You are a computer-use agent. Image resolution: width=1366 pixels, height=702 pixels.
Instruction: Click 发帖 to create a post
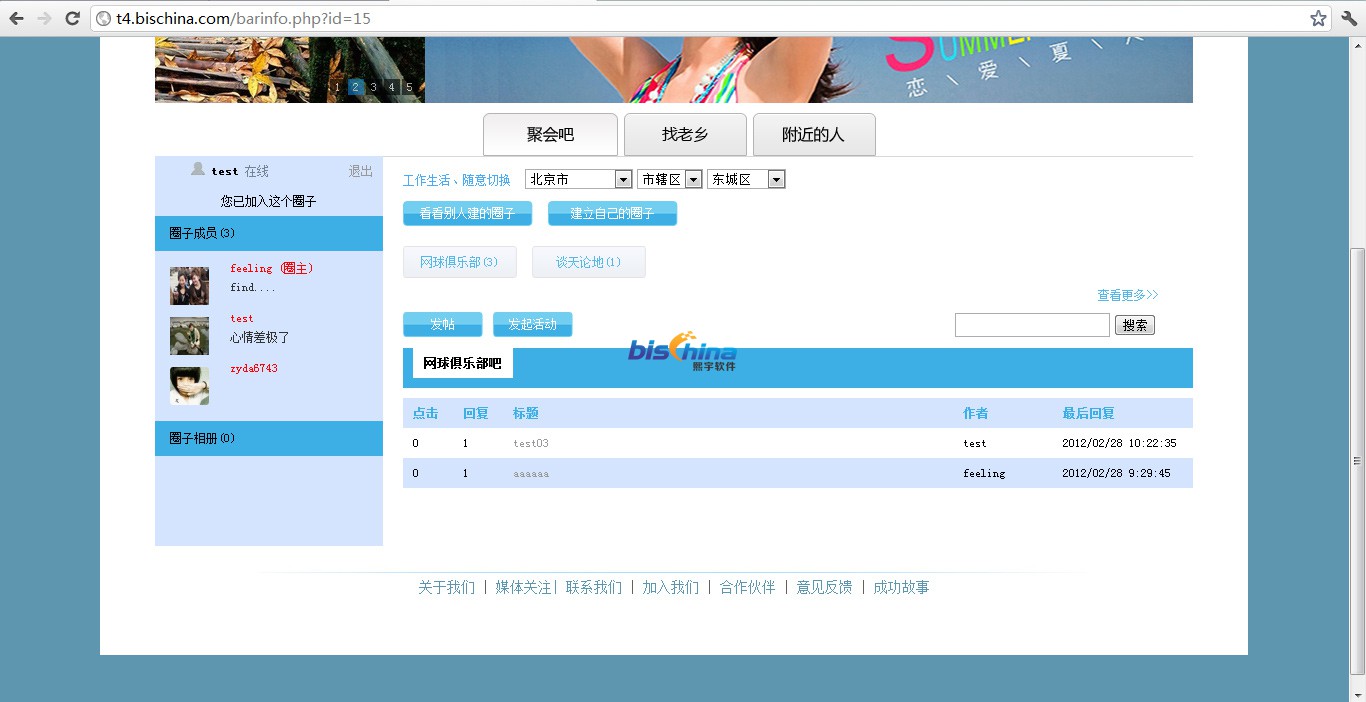coord(442,324)
